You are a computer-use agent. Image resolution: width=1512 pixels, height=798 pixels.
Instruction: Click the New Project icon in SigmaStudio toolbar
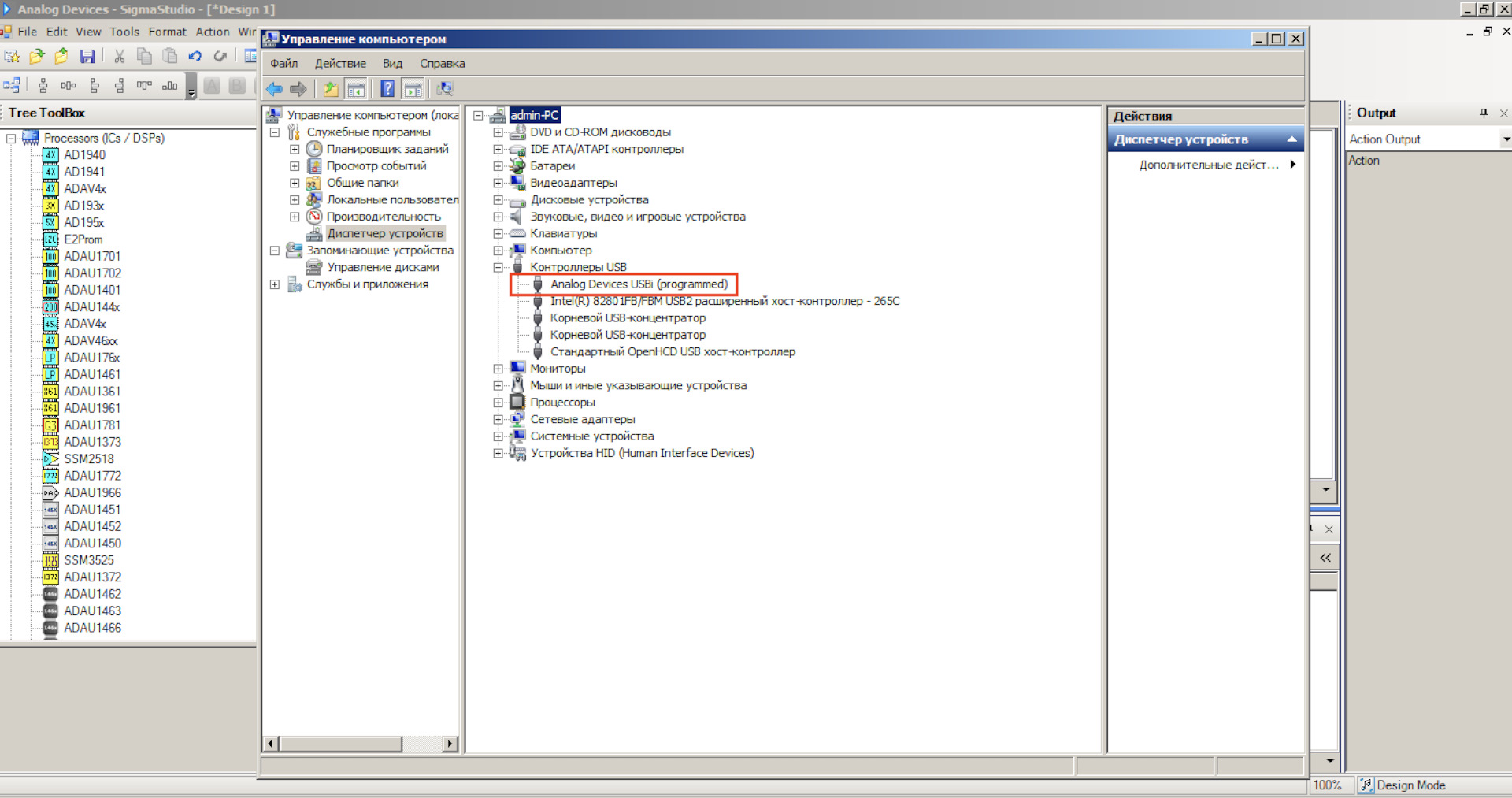pos(12,56)
